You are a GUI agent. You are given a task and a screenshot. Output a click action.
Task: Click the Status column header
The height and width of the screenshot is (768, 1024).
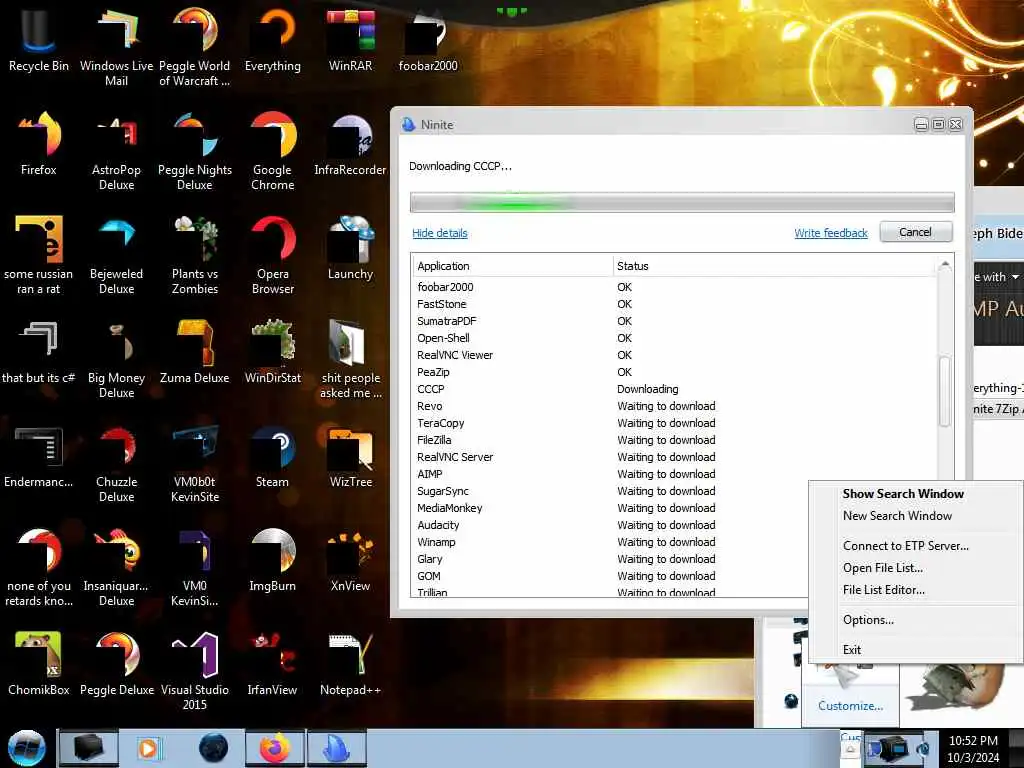point(776,266)
